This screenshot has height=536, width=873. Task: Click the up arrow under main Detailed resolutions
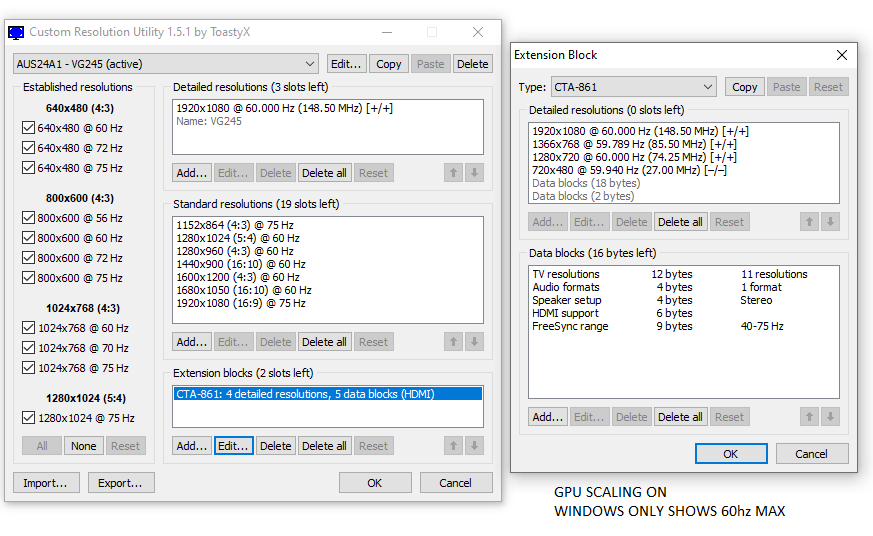(x=453, y=173)
